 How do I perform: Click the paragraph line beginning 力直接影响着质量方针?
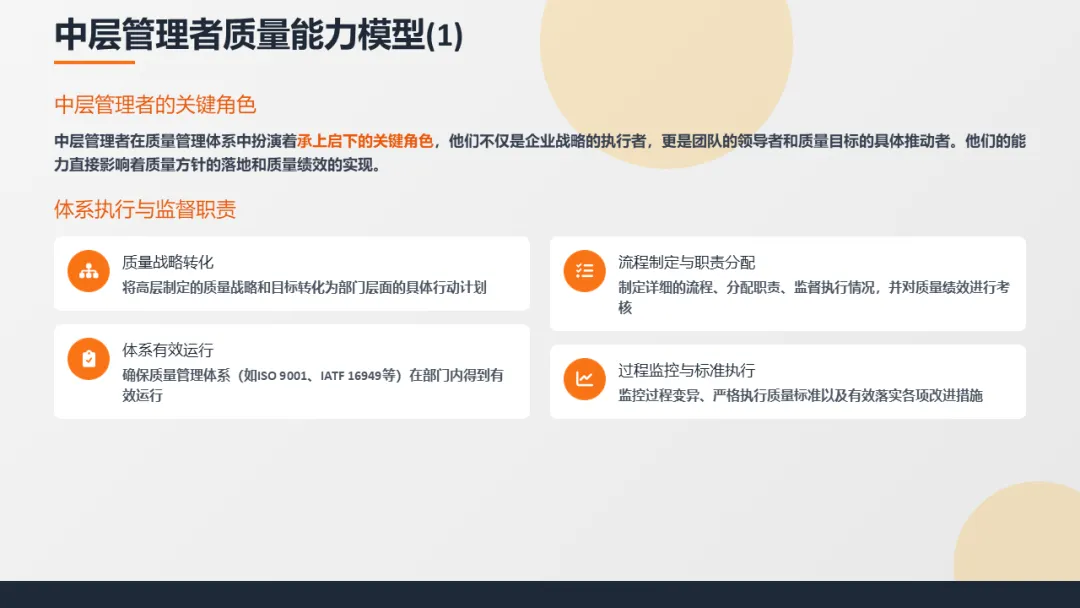[218, 165]
